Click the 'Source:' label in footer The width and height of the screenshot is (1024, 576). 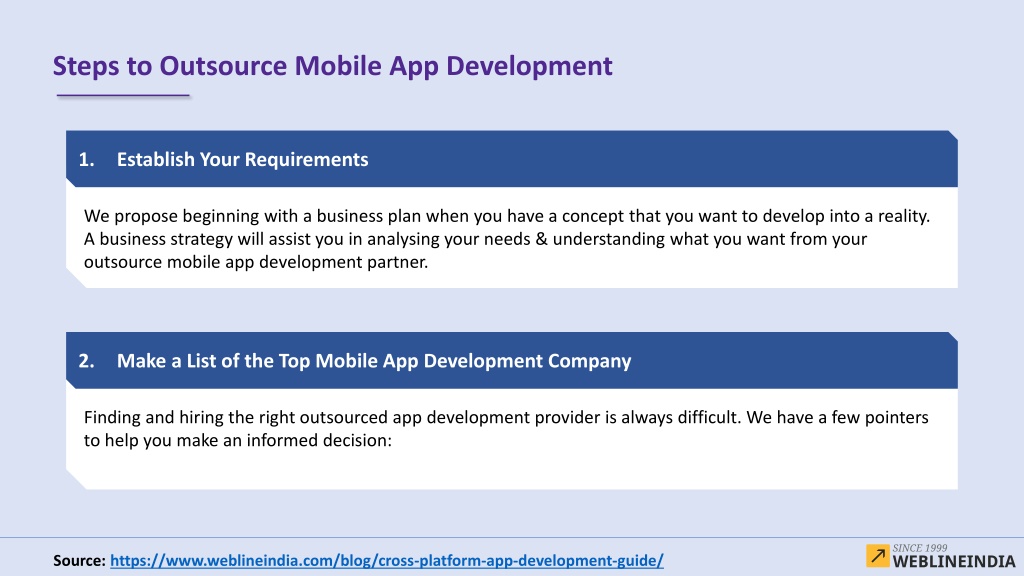[x=79, y=560]
